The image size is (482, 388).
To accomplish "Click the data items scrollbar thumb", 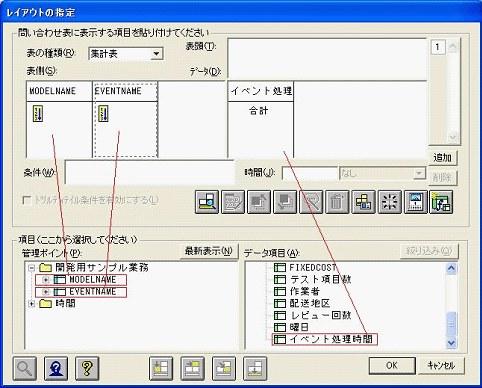I will click(451, 324).
